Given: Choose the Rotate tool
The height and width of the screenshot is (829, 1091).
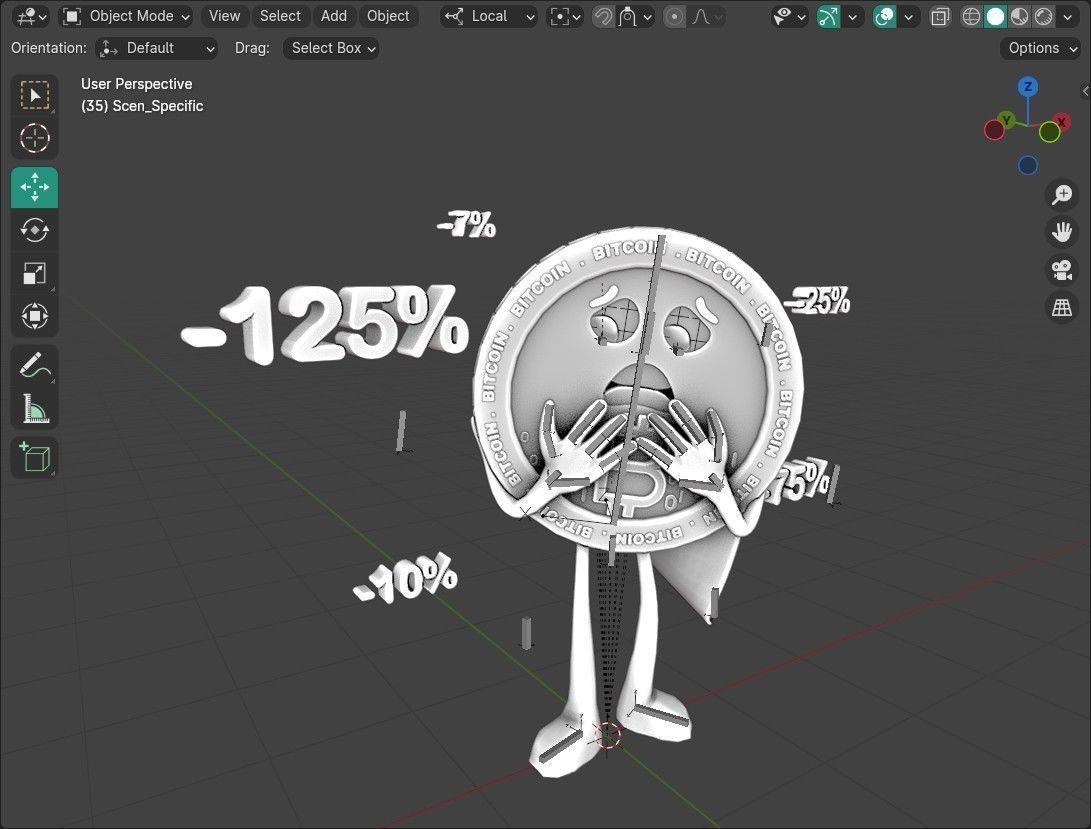Looking at the screenshot, I should tap(34, 230).
